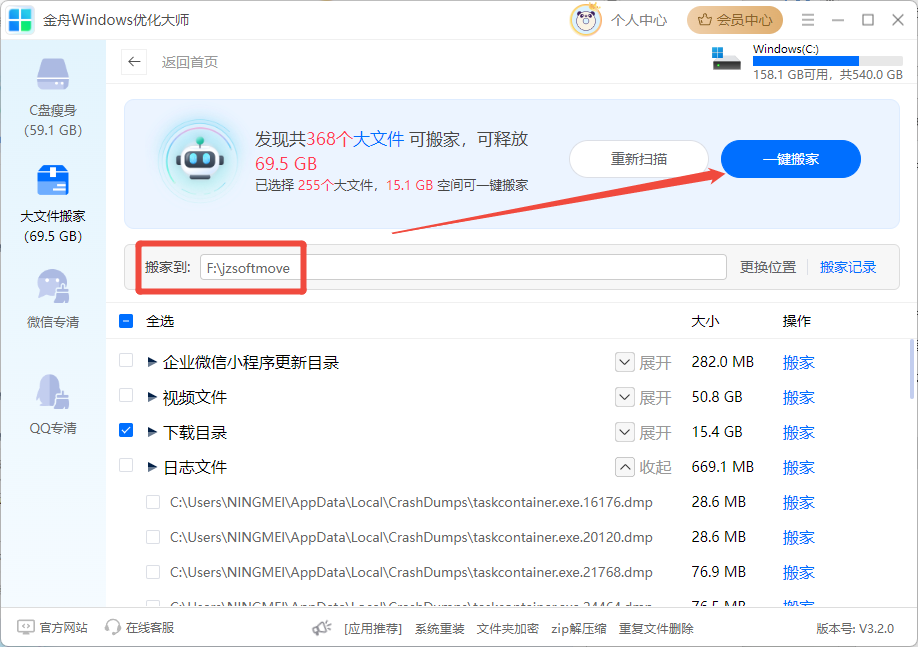Uncheck the 下载目录 checkbox
This screenshot has width=918, height=647.
(x=126, y=430)
